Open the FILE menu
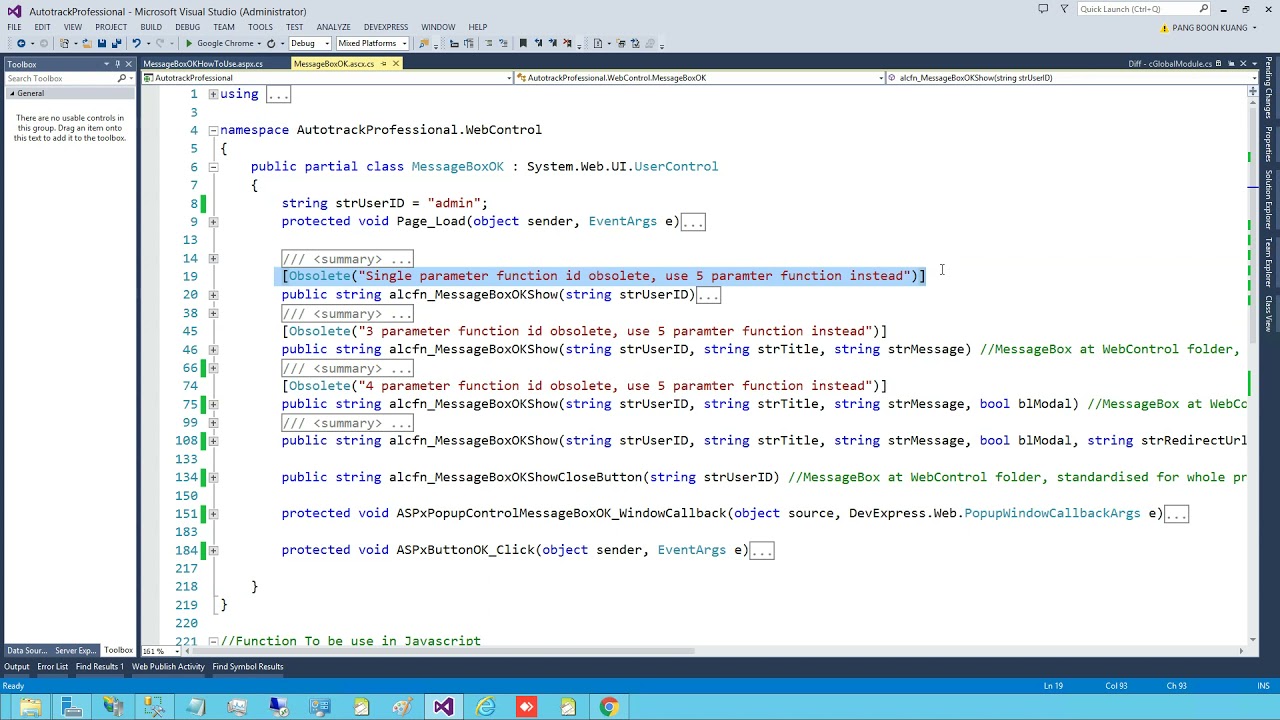1280x720 pixels. click(15, 27)
